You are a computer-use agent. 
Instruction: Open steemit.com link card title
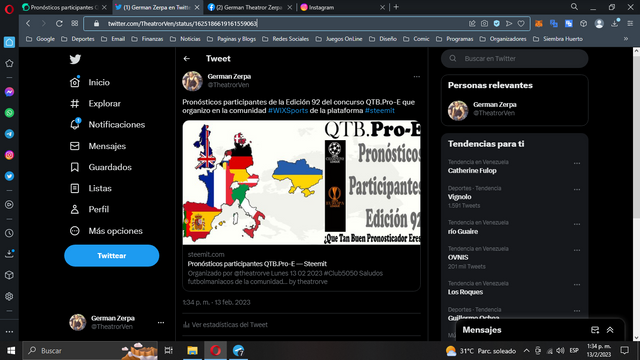pos(257,264)
